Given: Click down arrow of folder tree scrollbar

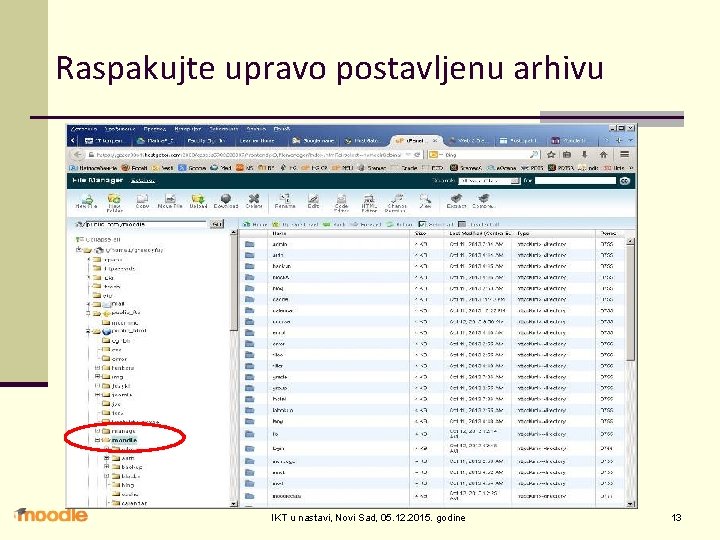Looking at the screenshot, I should point(233,504).
